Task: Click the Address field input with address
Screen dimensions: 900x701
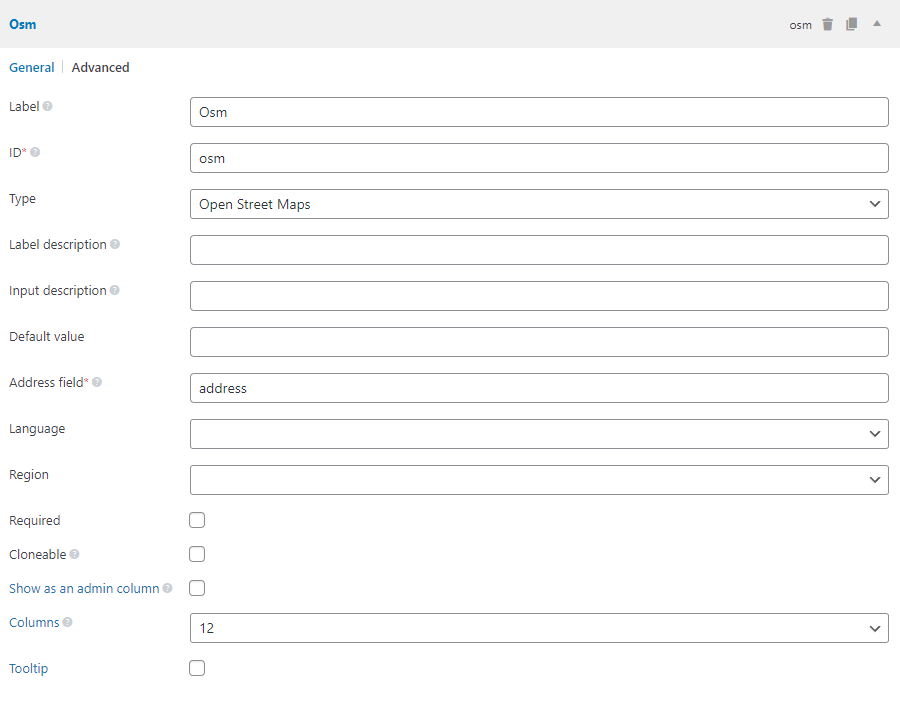Action: point(539,388)
